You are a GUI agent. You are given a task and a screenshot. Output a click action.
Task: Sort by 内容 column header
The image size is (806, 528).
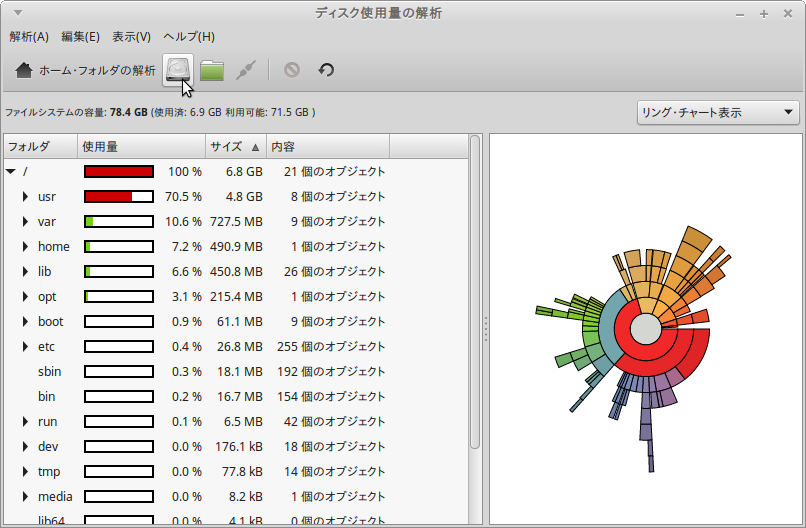click(327, 147)
